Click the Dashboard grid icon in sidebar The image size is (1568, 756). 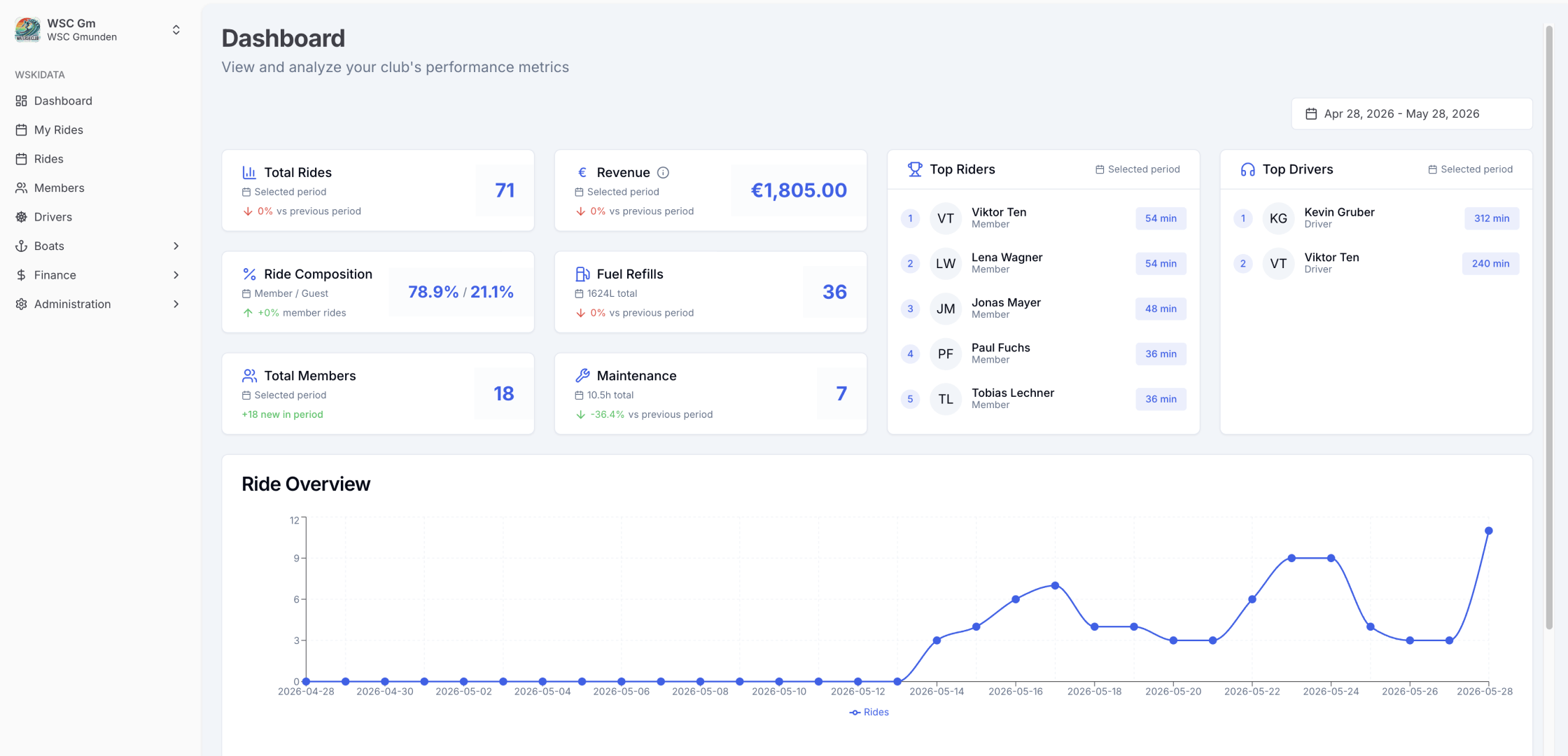point(22,101)
